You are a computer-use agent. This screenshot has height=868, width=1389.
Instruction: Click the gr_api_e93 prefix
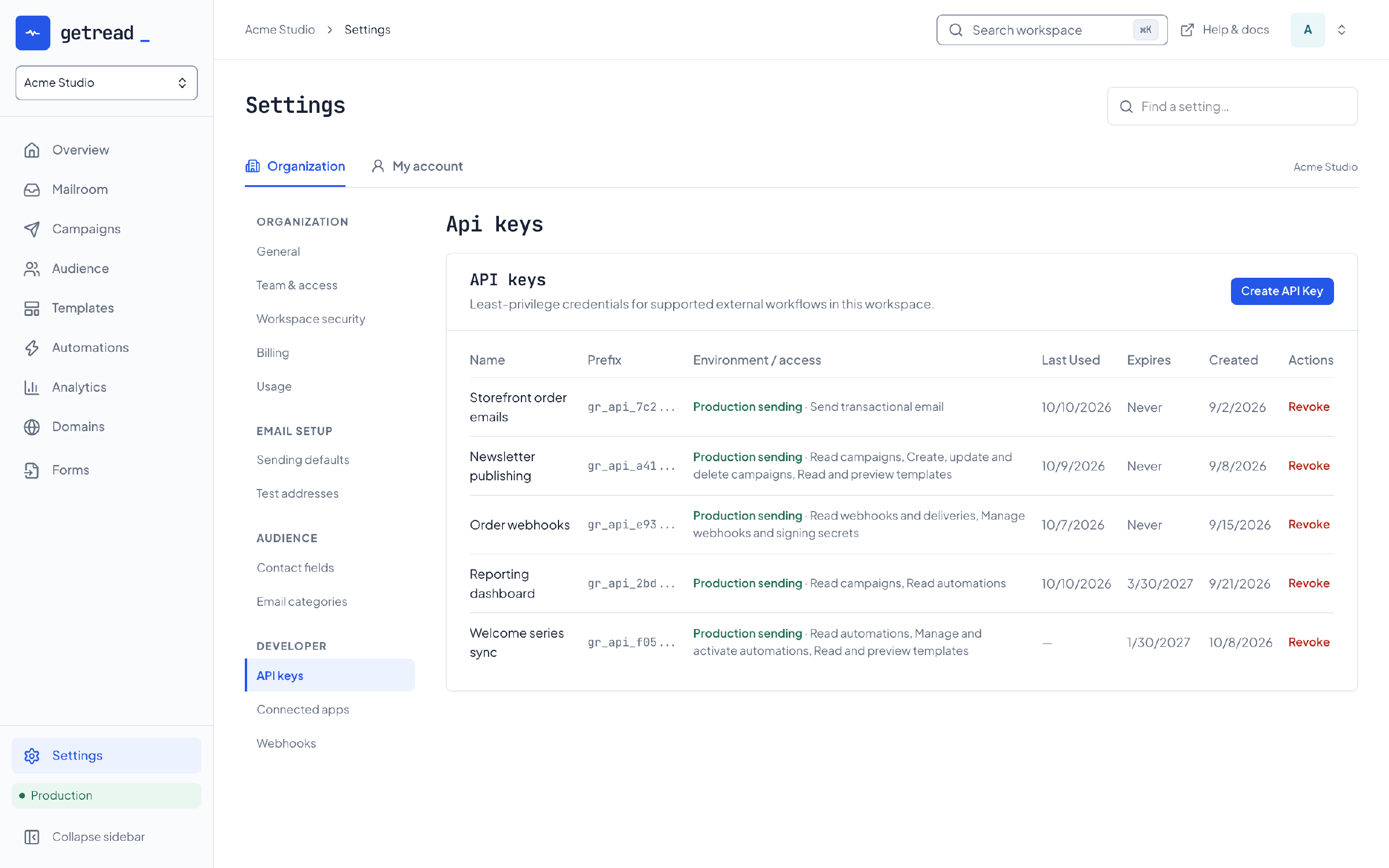pos(631,524)
